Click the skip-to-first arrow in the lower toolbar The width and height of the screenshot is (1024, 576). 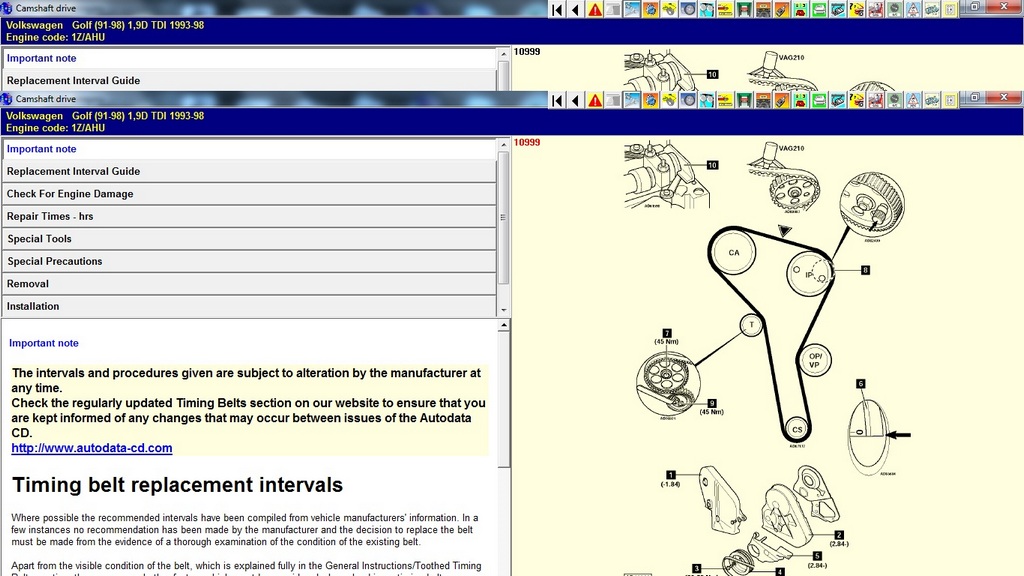(558, 100)
